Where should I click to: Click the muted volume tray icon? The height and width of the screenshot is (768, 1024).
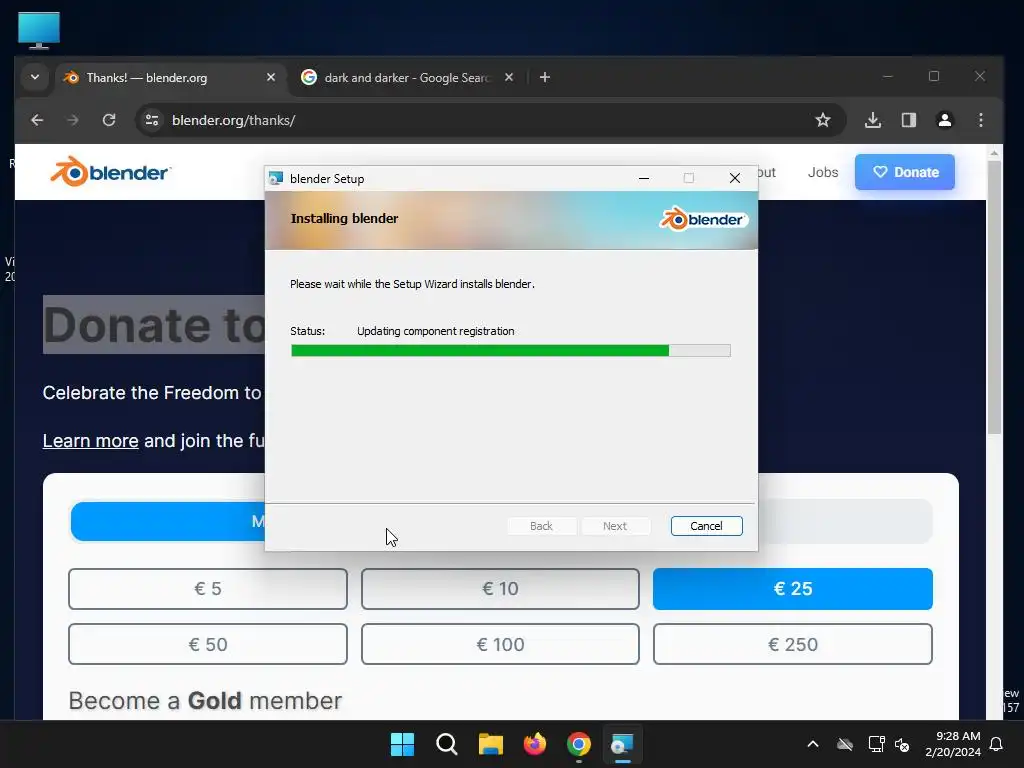tap(903, 744)
